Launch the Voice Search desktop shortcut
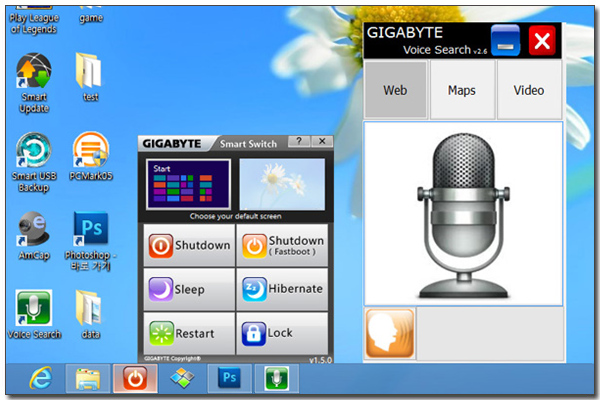600x400 pixels. (34, 315)
